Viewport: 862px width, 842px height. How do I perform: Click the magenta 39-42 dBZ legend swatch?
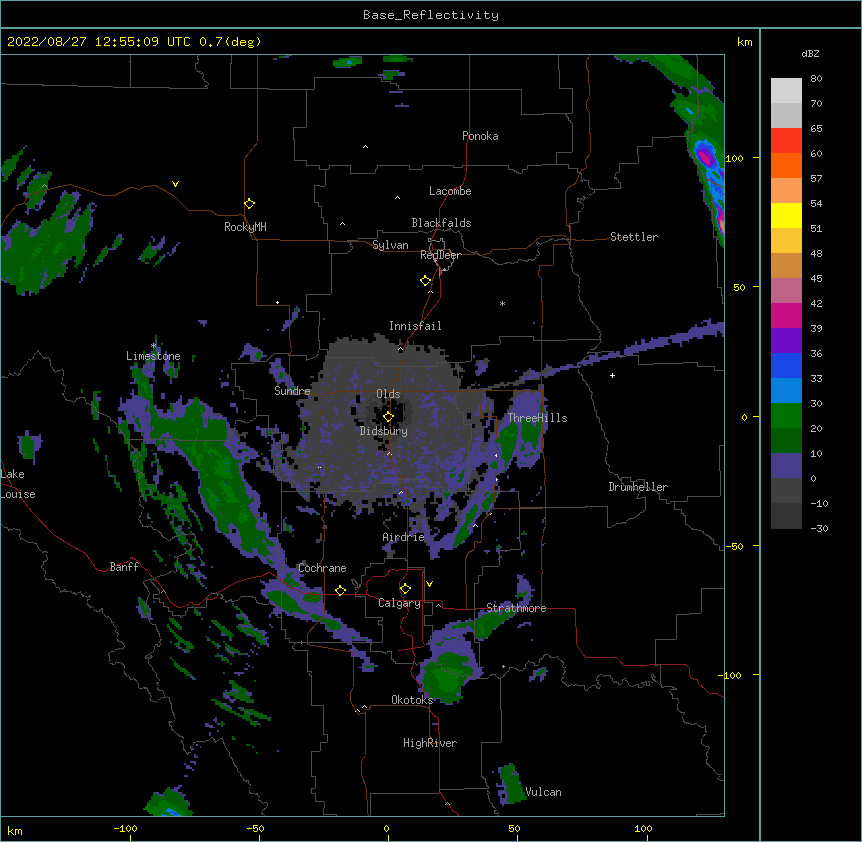786,315
